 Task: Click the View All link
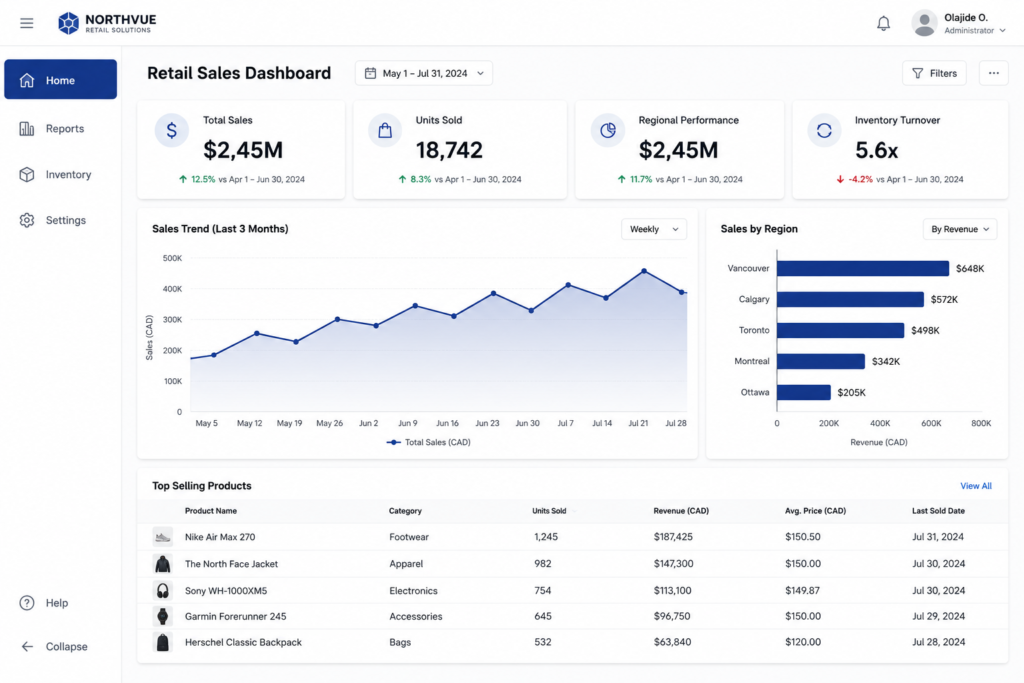pyautogui.click(x=976, y=486)
